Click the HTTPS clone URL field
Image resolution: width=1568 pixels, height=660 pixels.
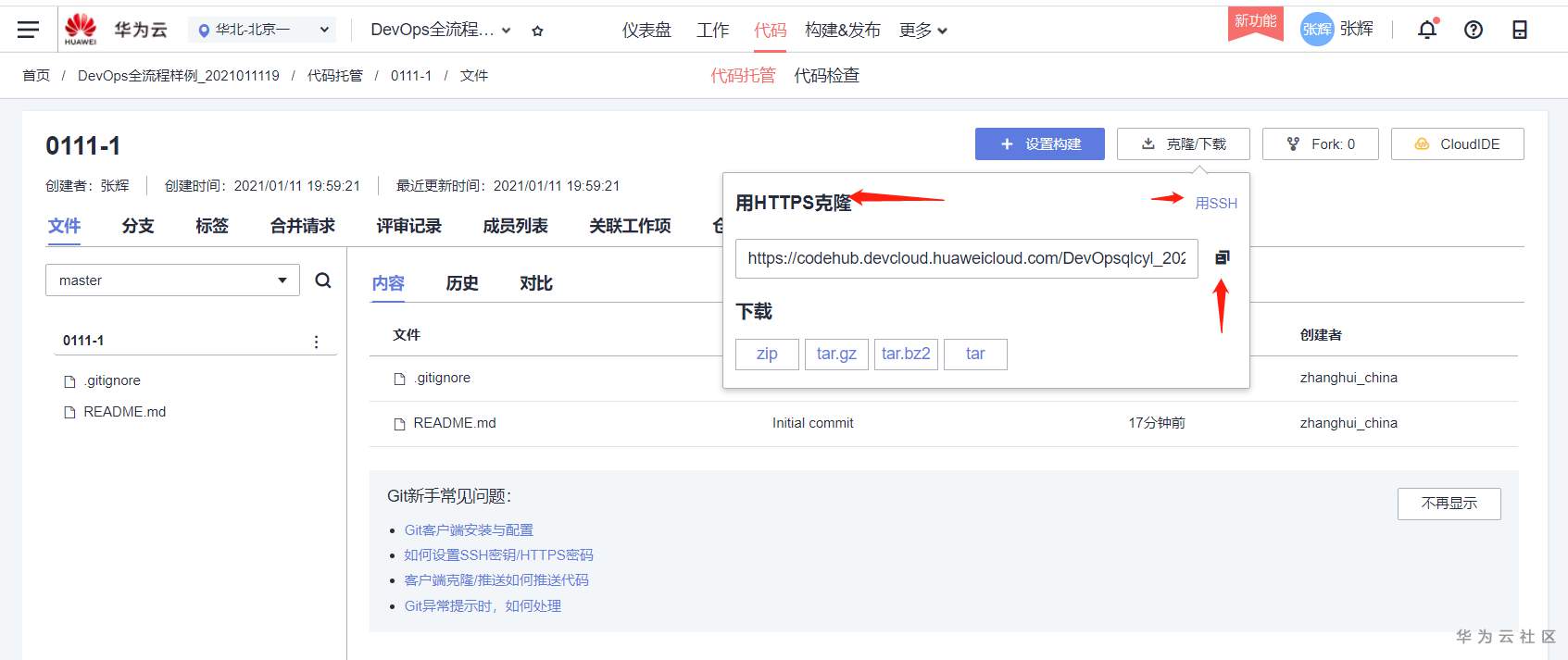(967, 258)
